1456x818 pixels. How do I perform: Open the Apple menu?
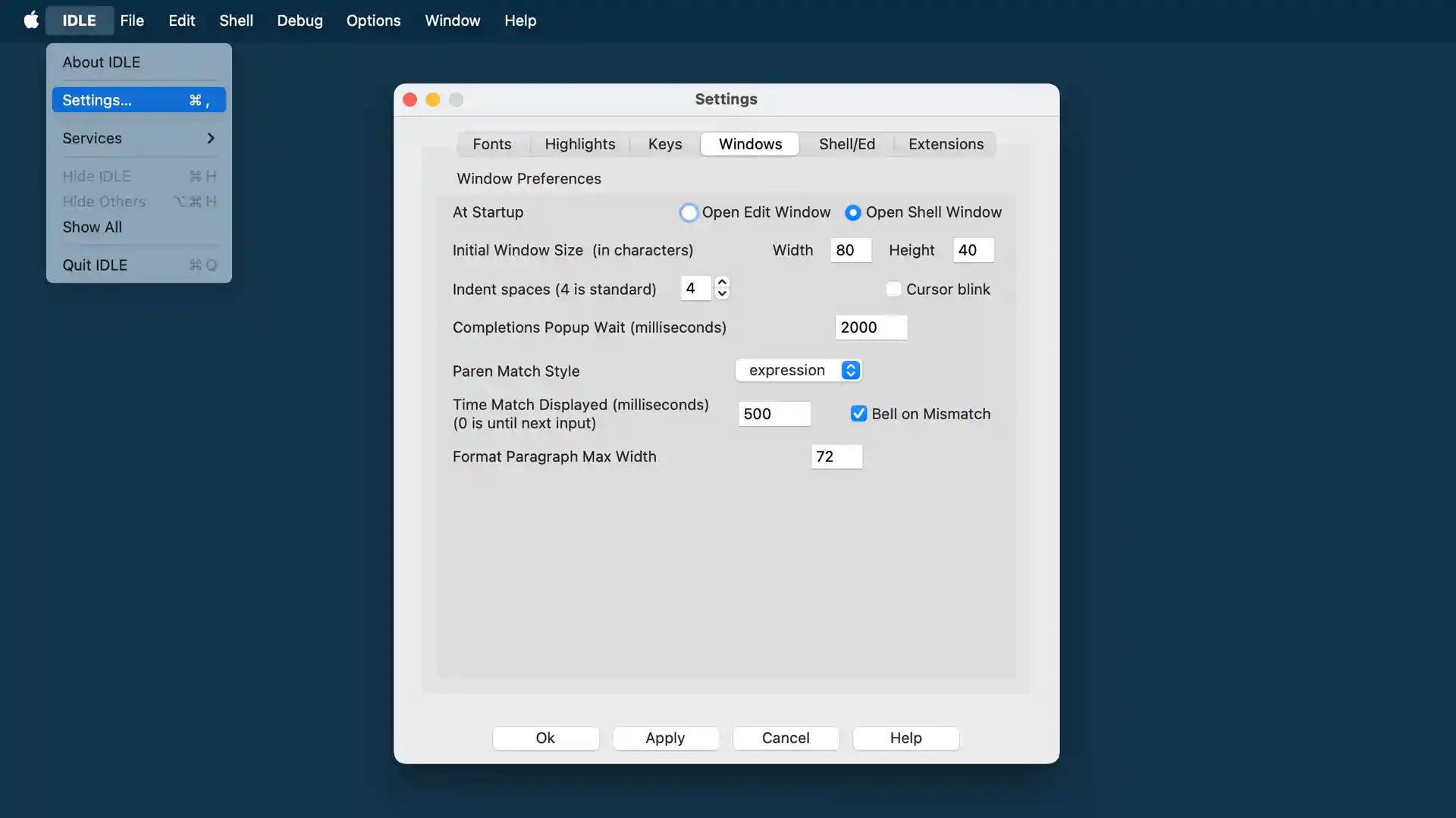(31, 20)
